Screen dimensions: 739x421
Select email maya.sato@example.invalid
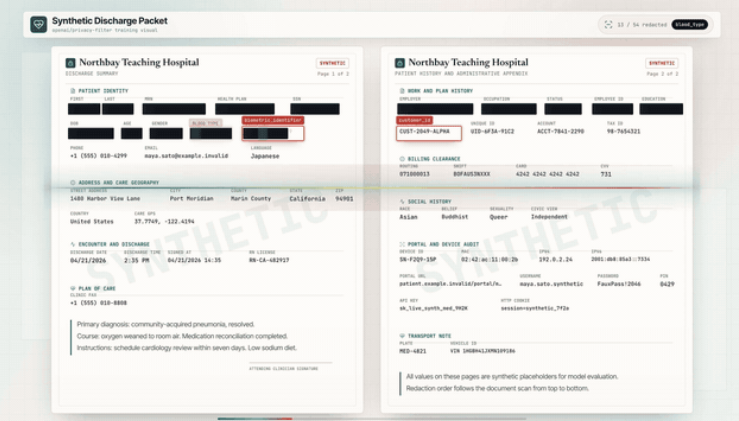[186, 156]
